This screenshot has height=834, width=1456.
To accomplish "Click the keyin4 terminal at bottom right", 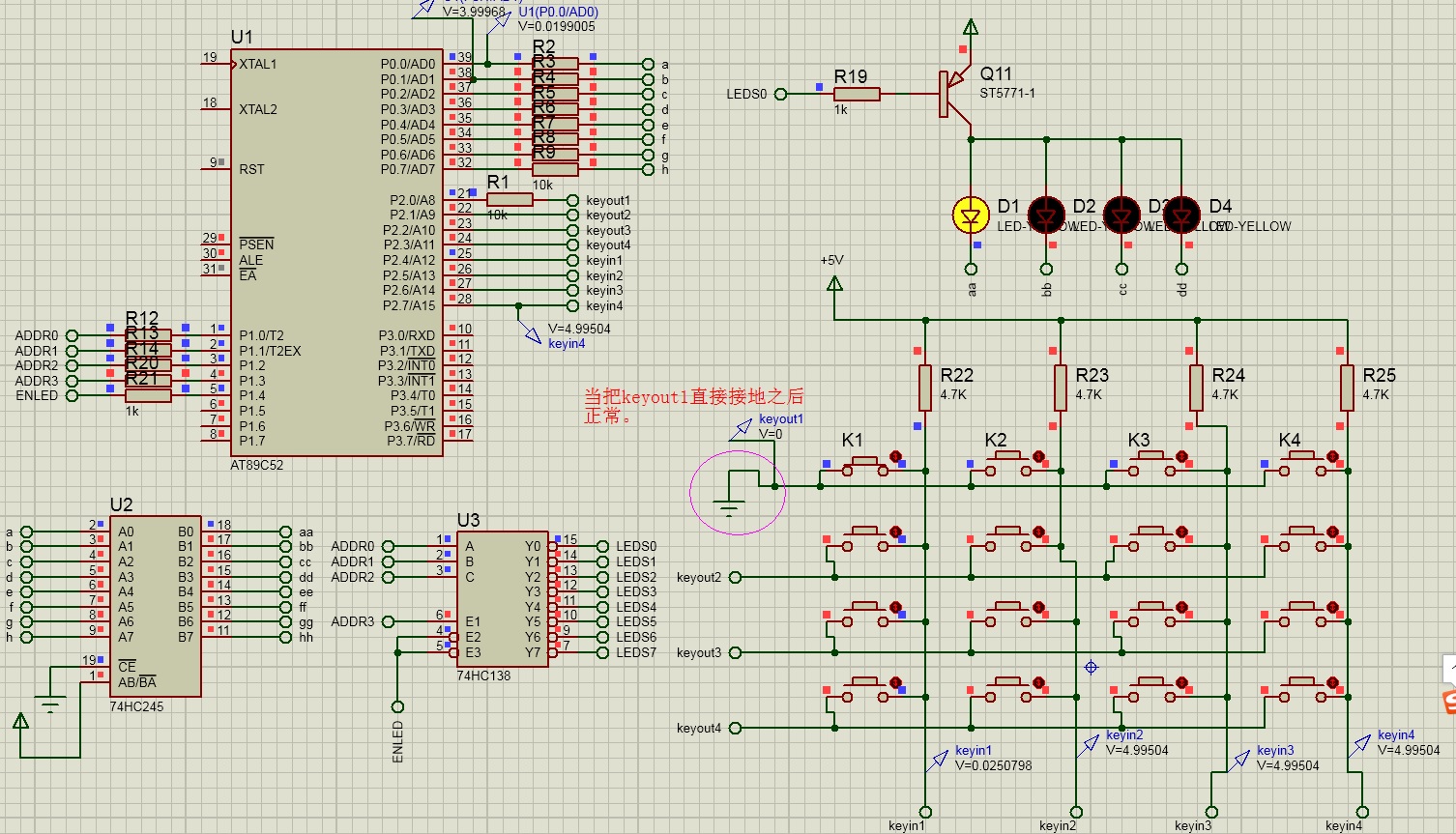I will click(x=1362, y=812).
